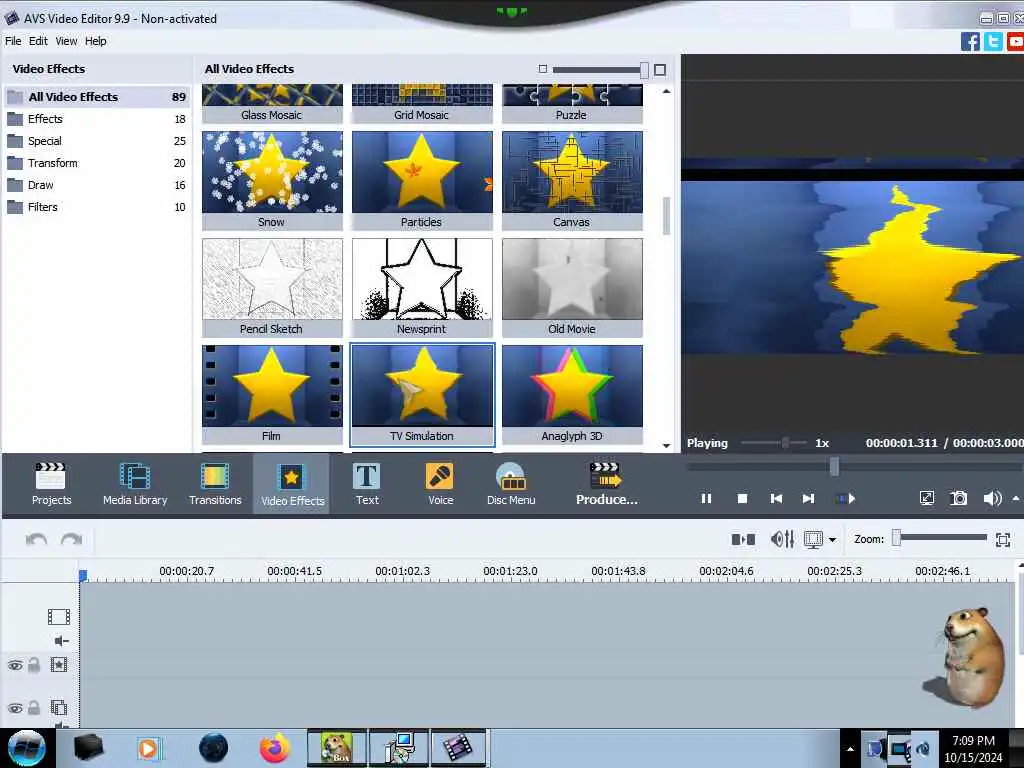1024x768 pixels.
Task: Open the Disc Menu section
Action: [511, 484]
